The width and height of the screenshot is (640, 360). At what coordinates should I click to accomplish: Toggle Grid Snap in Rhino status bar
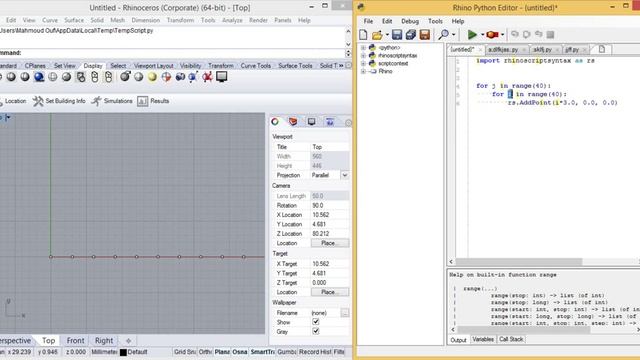185,352
